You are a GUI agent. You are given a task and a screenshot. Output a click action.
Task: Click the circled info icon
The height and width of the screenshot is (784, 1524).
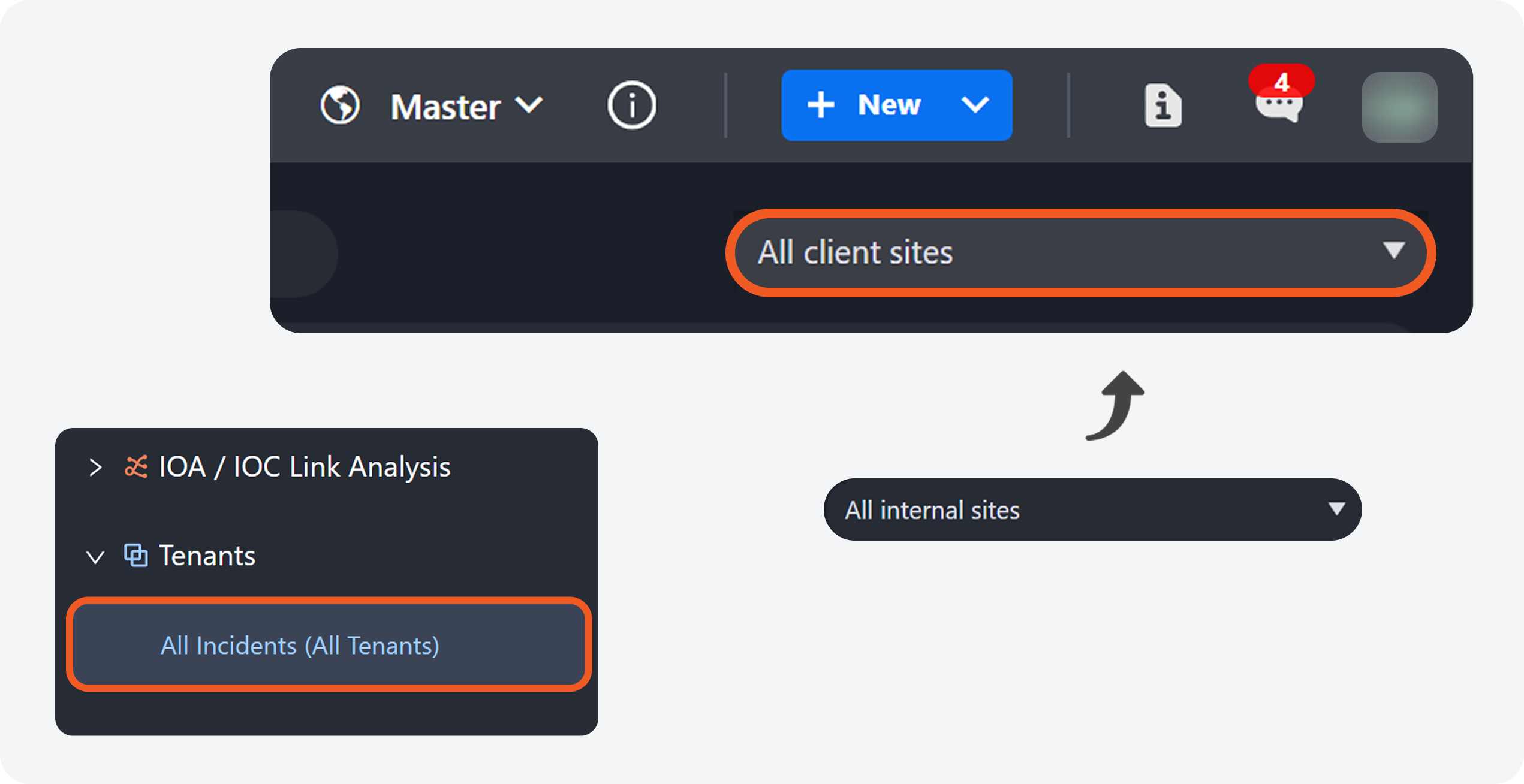[x=631, y=105]
